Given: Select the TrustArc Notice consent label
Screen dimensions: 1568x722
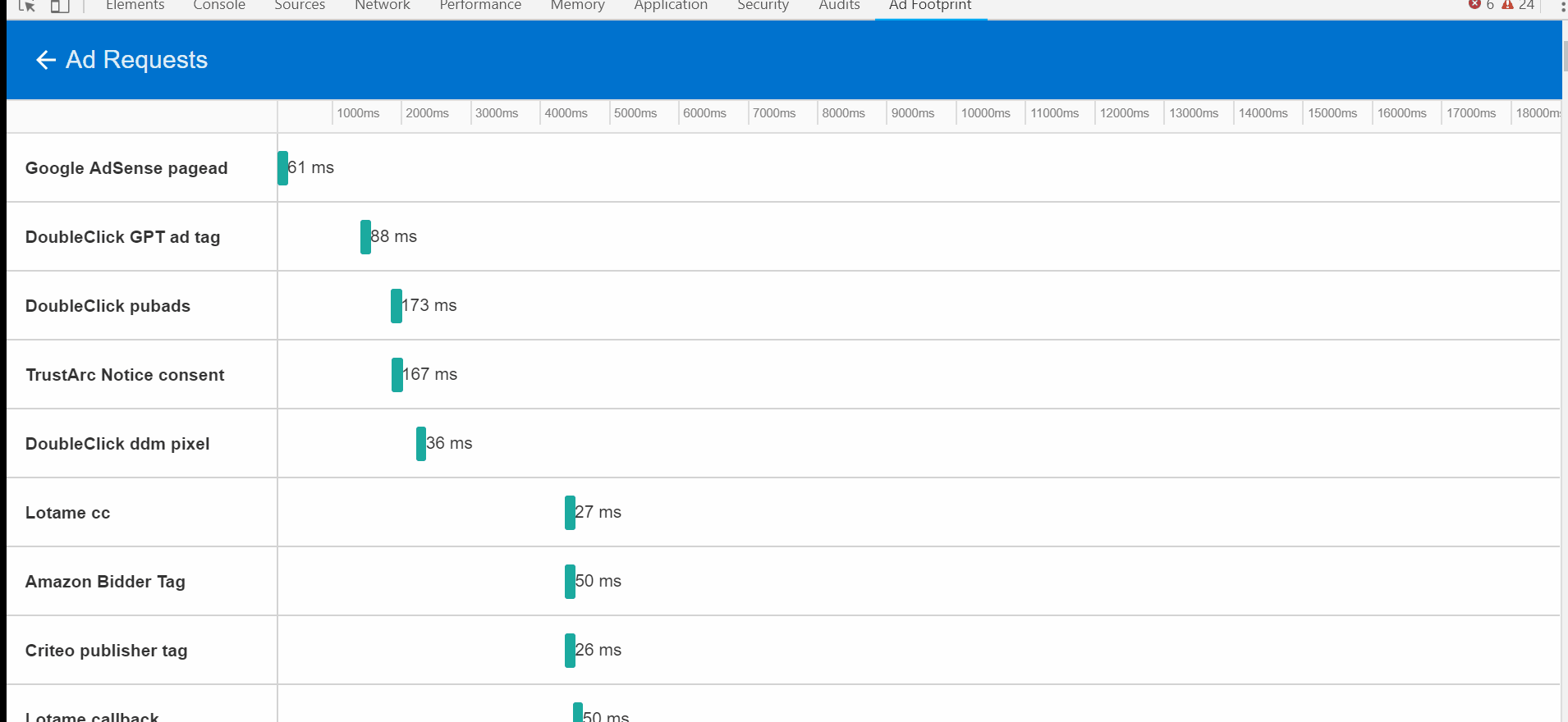Looking at the screenshot, I should (125, 375).
